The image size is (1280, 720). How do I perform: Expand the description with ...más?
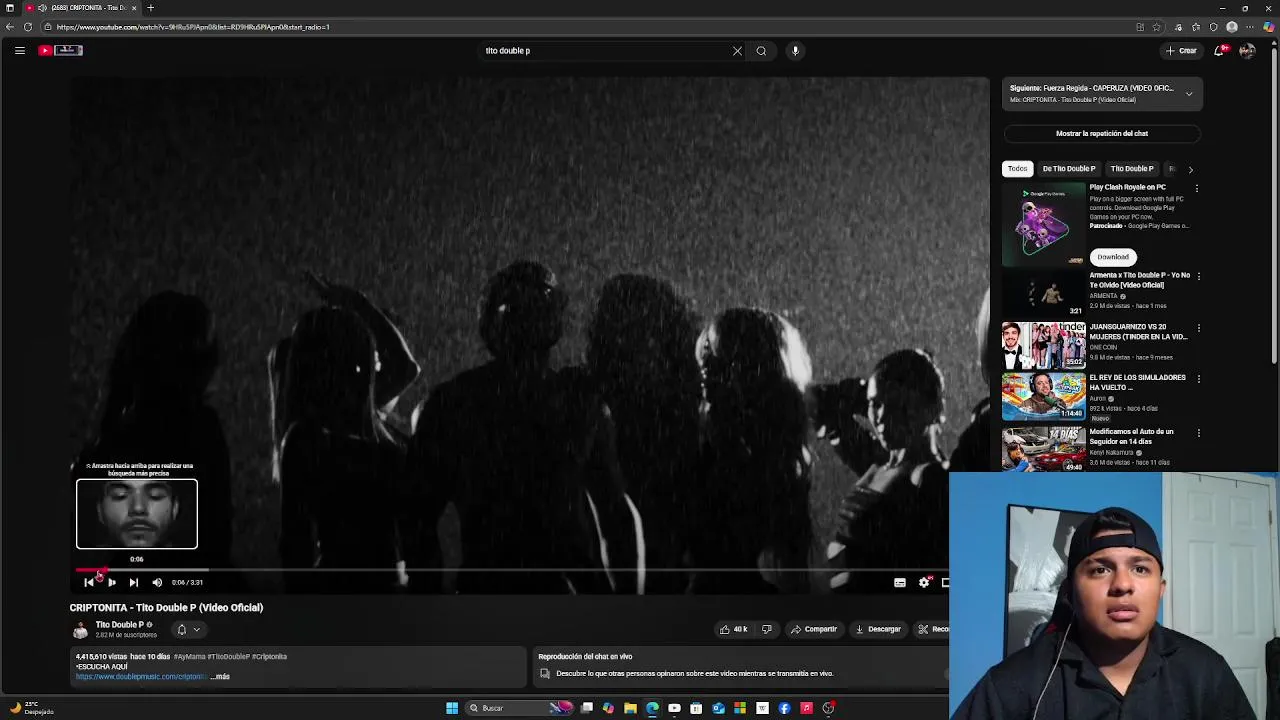220,677
